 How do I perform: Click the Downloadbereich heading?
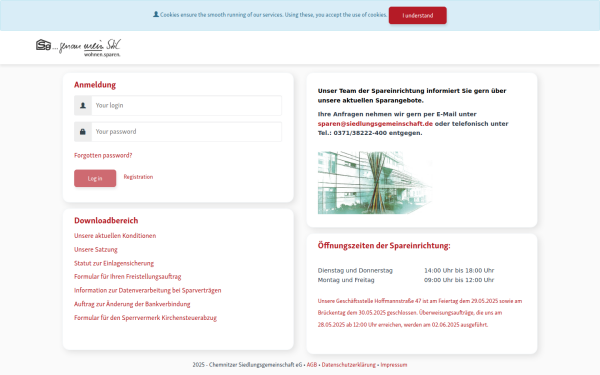(x=106, y=221)
